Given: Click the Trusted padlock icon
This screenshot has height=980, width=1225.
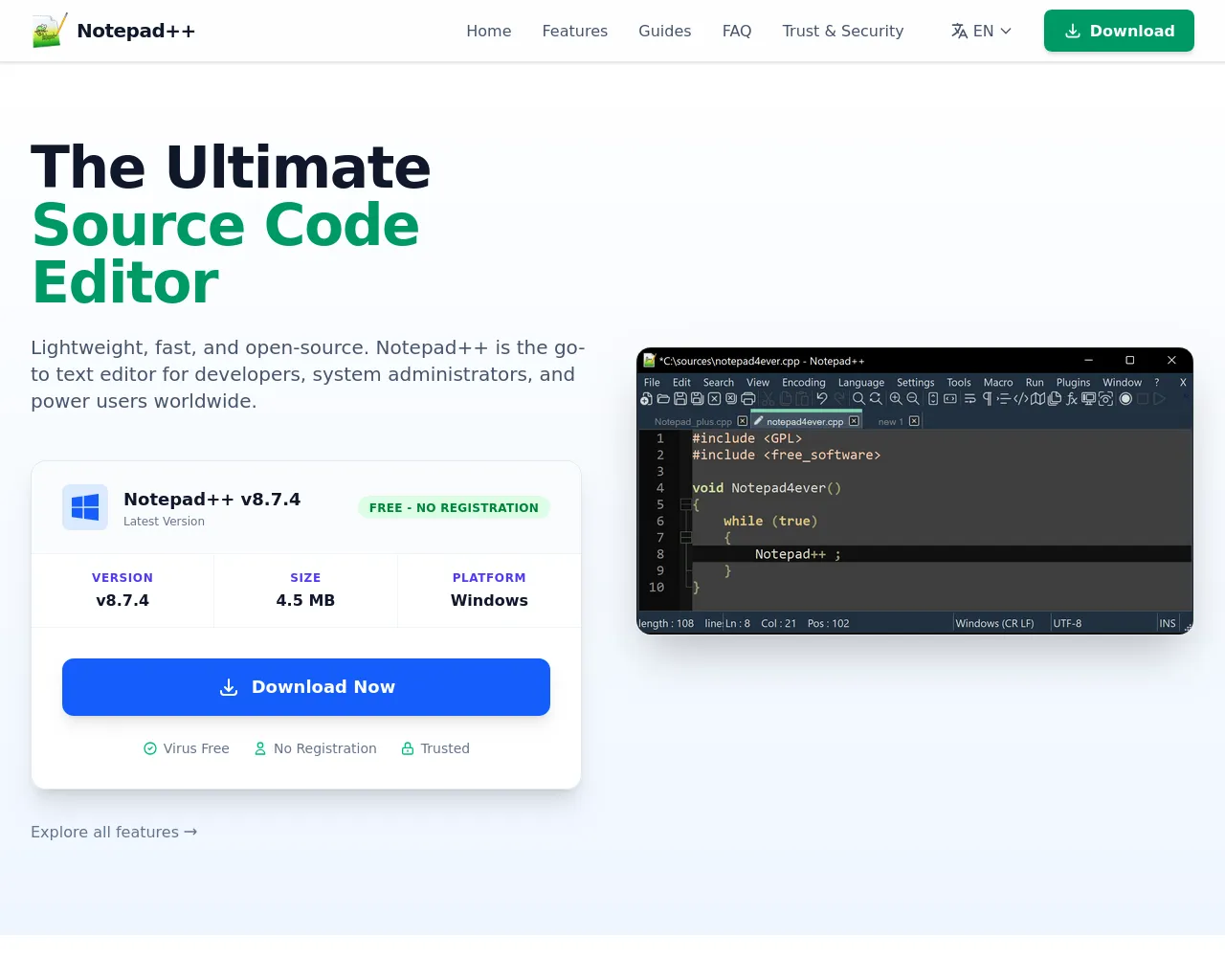Looking at the screenshot, I should [408, 748].
